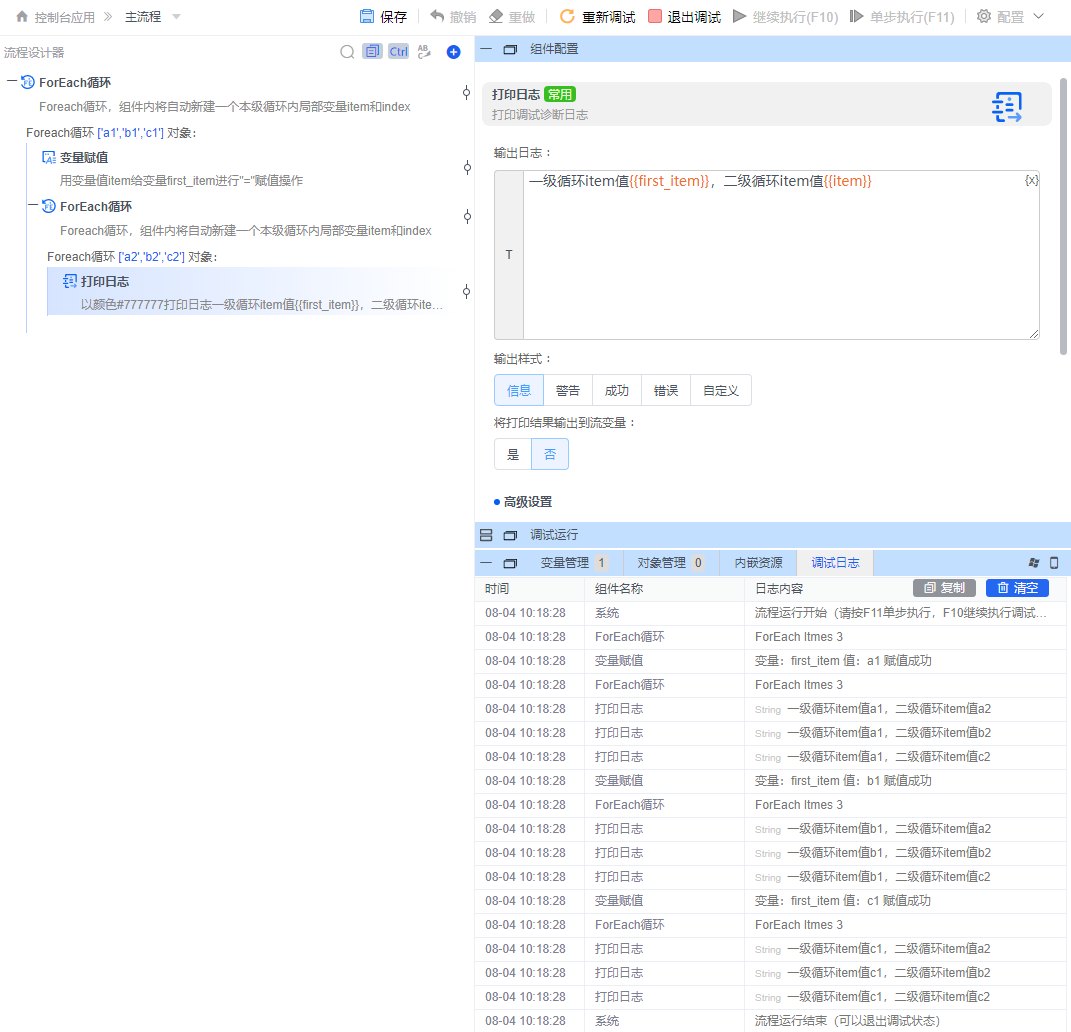Click restore-window icon left of 变量管理 tab
The width and height of the screenshot is (1071, 1032).
pyautogui.click(x=510, y=563)
